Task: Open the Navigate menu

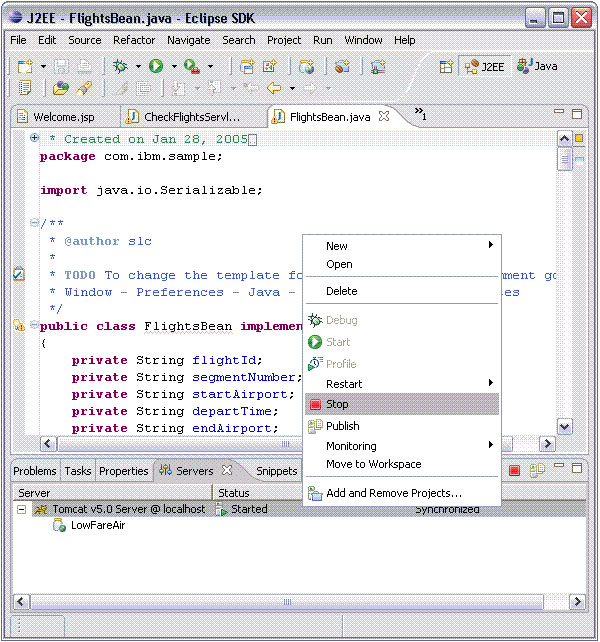Action: pos(188,40)
